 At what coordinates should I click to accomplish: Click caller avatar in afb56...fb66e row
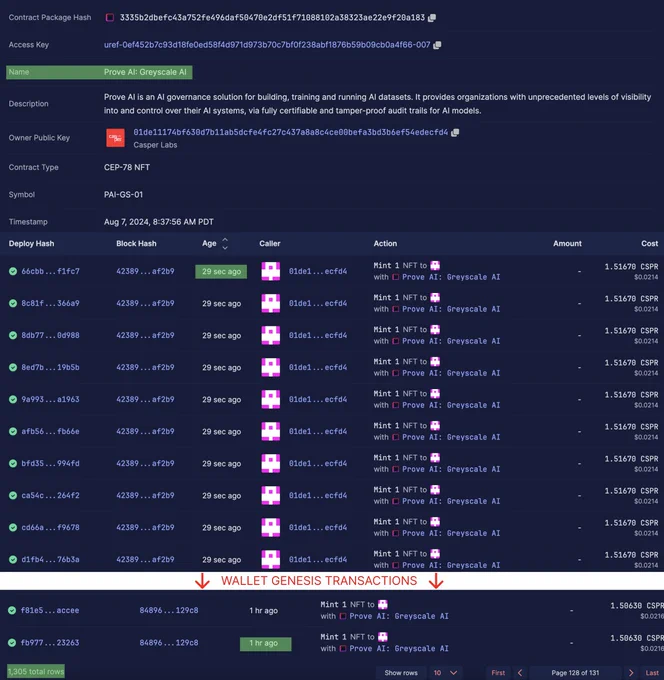(x=271, y=431)
